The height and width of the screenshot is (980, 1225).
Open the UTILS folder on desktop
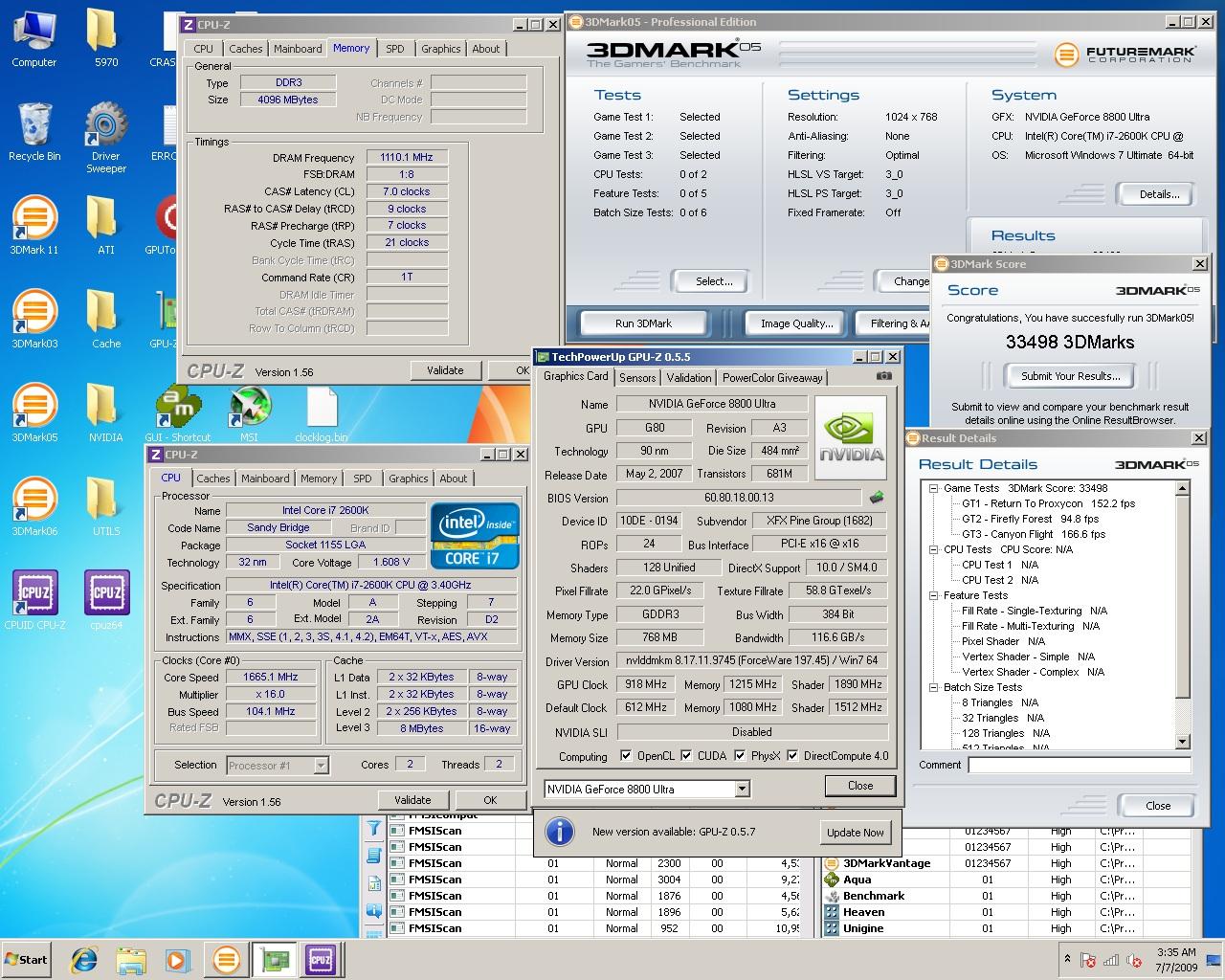pos(105,507)
